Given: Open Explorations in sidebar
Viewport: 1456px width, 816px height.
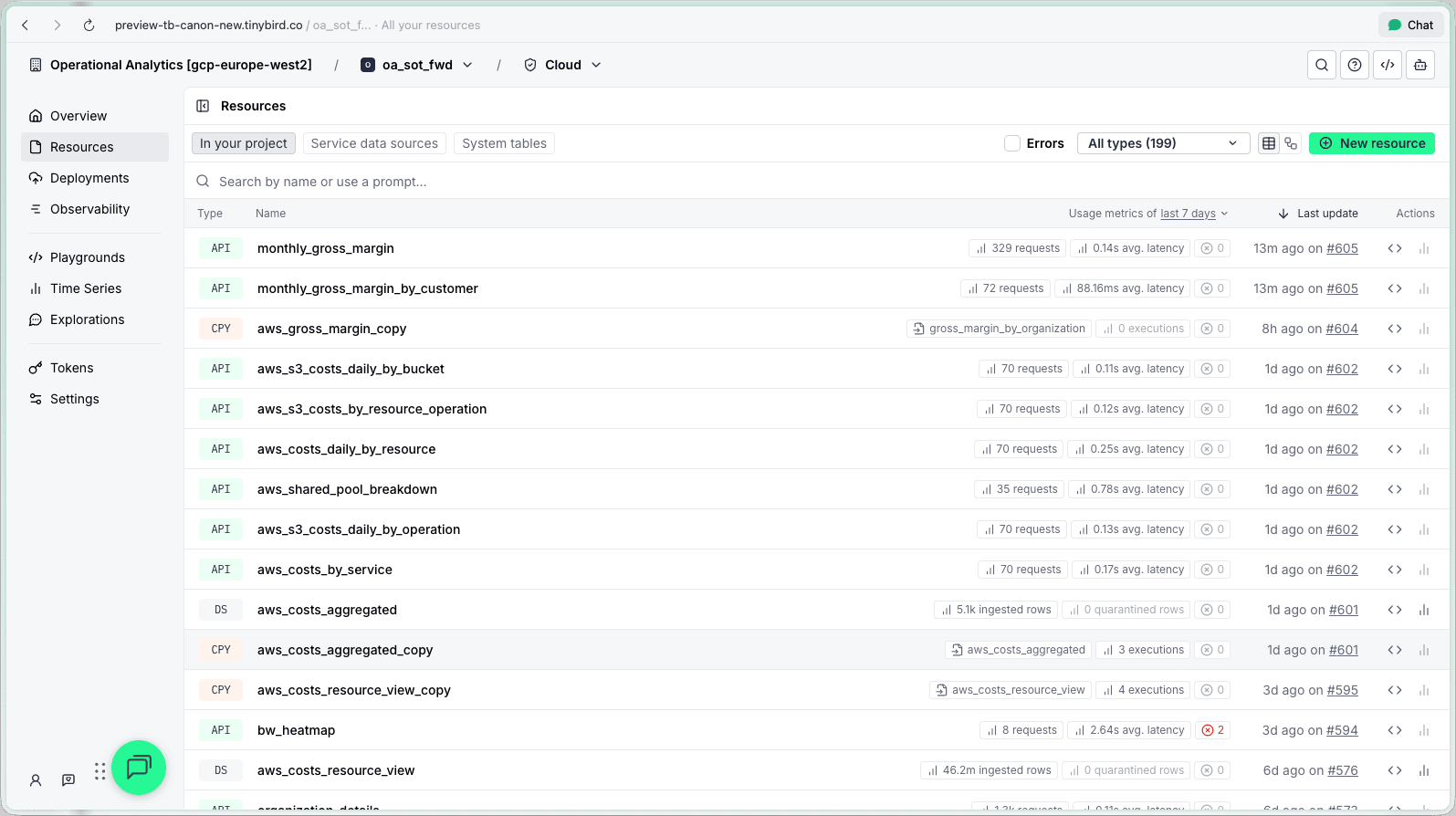Looking at the screenshot, I should click(95, 319).
